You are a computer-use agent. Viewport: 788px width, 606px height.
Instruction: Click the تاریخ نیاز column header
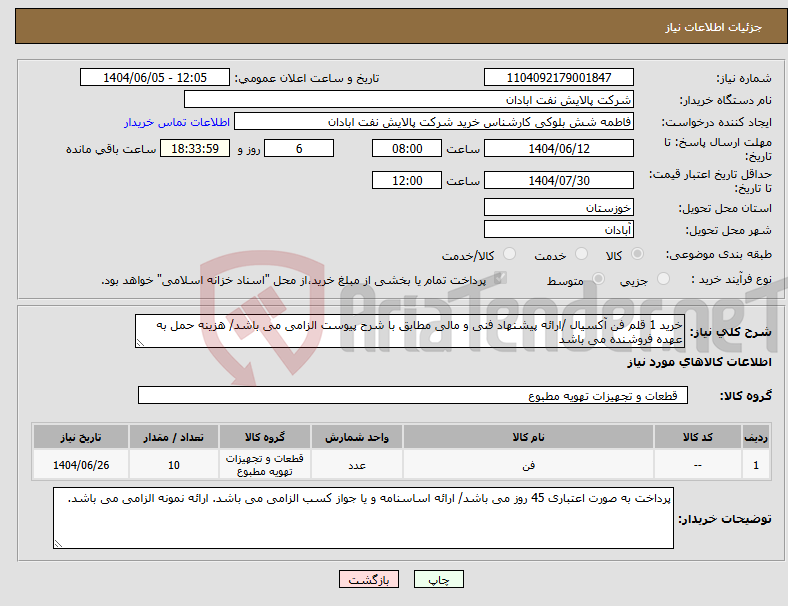[x=81, y=437]
